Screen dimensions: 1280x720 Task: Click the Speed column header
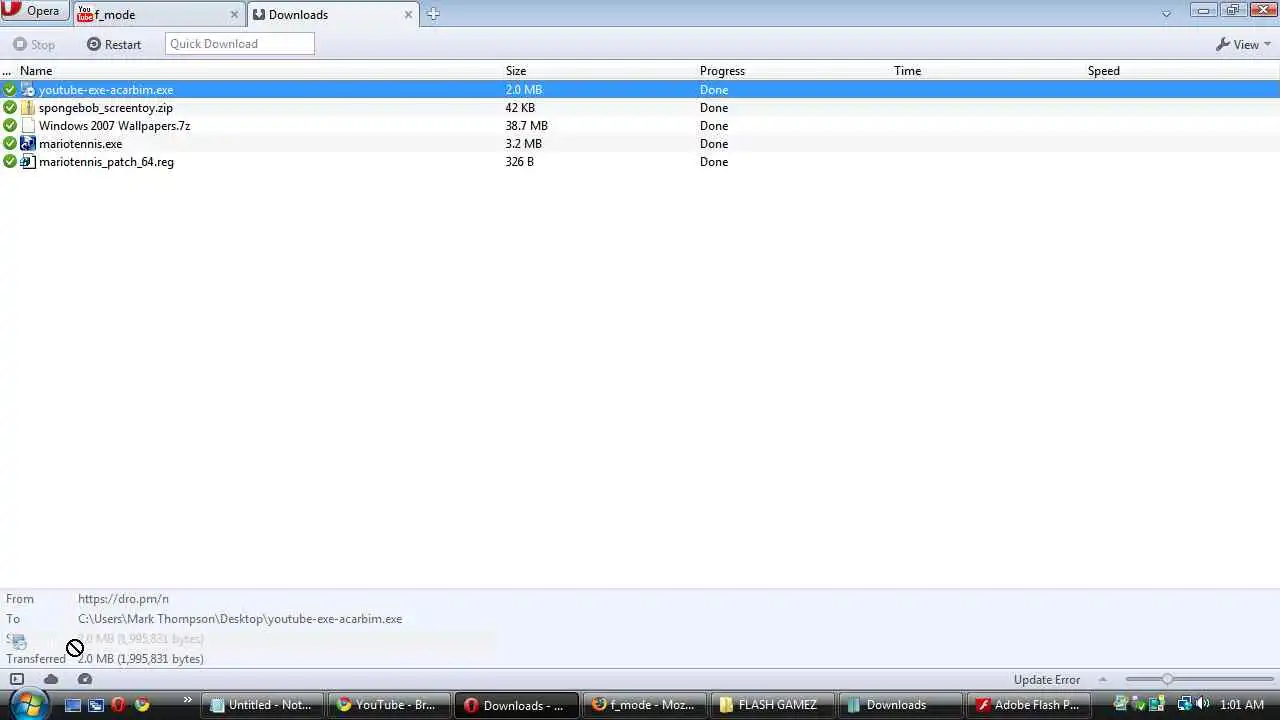1181,71
